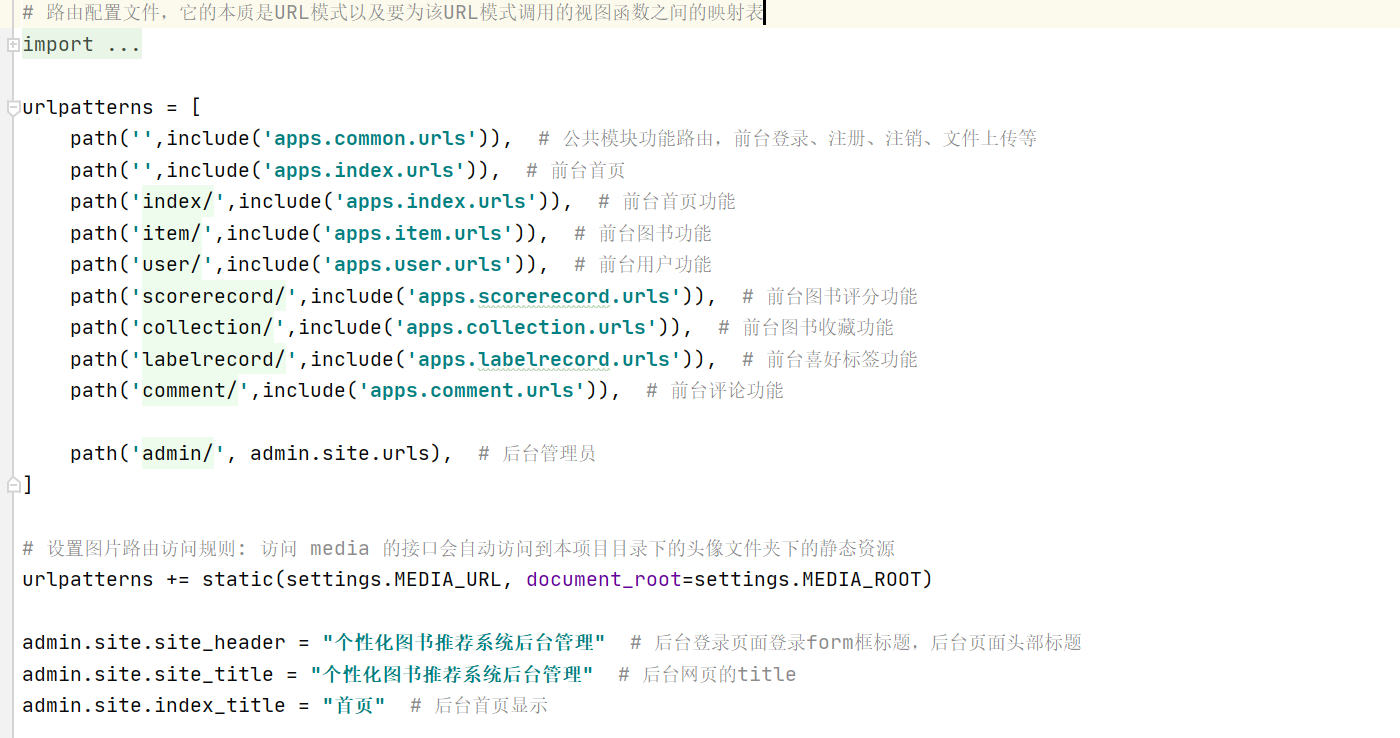
Task: Click 'admin.site.index_title' assignment
Action: pos(154,706)
